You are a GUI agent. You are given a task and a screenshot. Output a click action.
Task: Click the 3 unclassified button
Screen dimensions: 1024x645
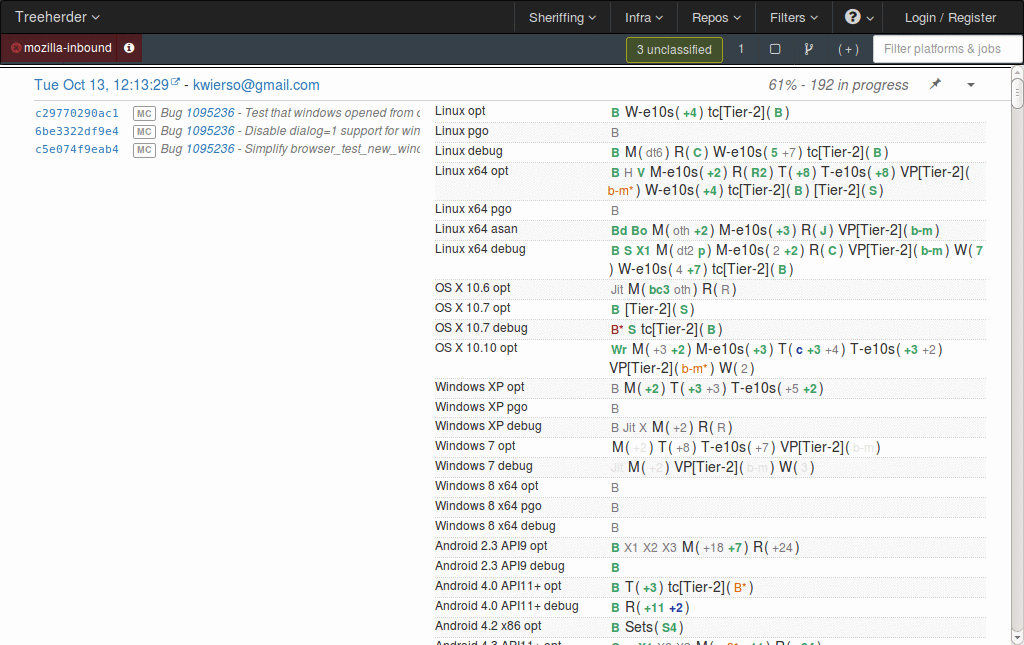coord(674,50)
